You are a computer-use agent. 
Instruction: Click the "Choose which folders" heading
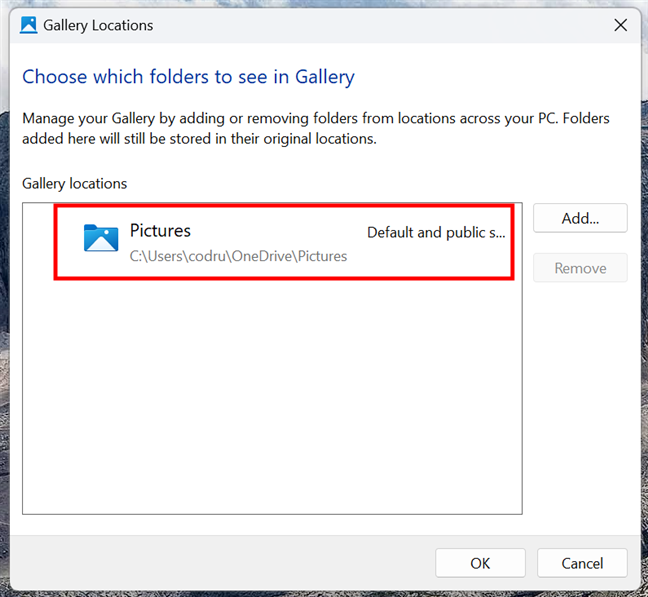(x=188, y=76)
